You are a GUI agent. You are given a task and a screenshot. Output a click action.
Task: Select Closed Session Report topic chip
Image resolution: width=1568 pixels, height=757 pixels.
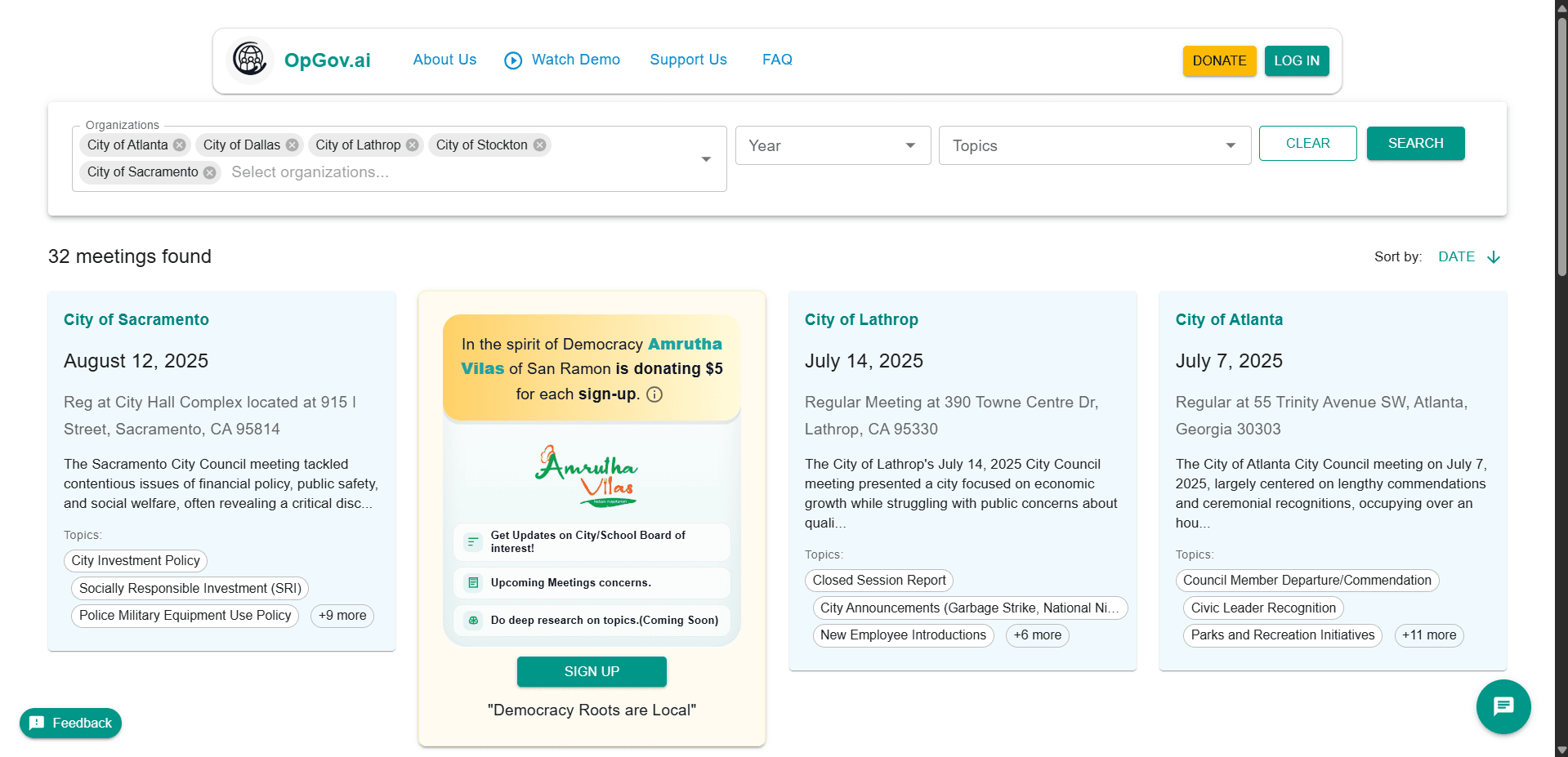click(x=879, y=581)
